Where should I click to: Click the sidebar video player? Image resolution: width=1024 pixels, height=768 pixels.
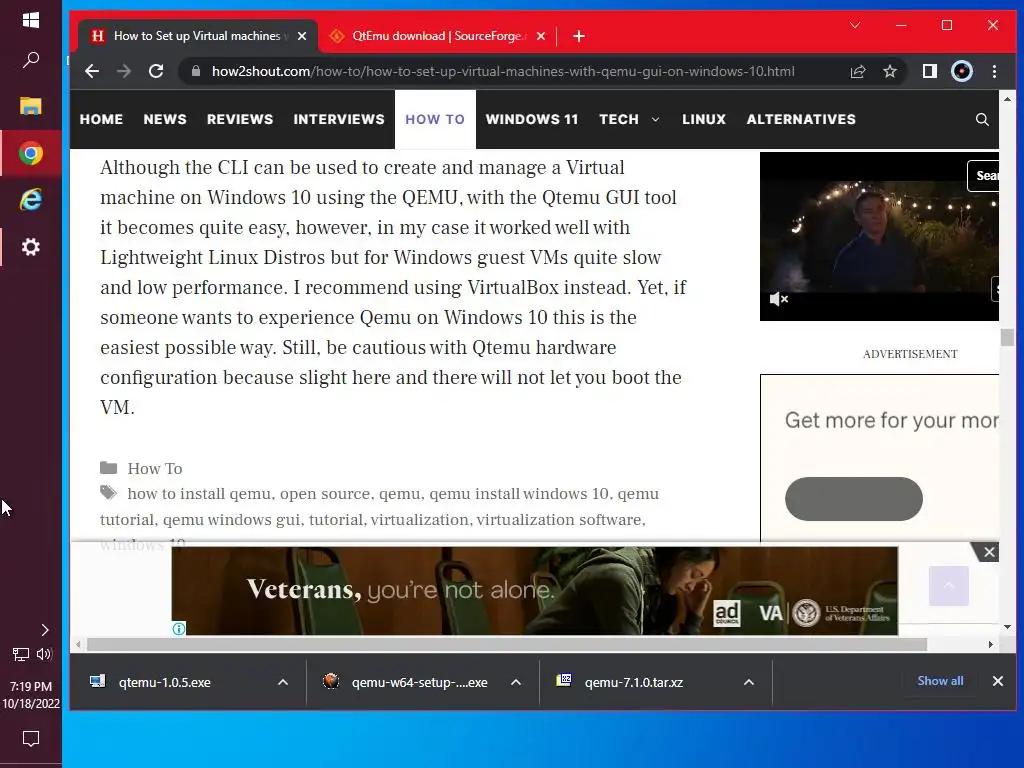tap(879, 236)
